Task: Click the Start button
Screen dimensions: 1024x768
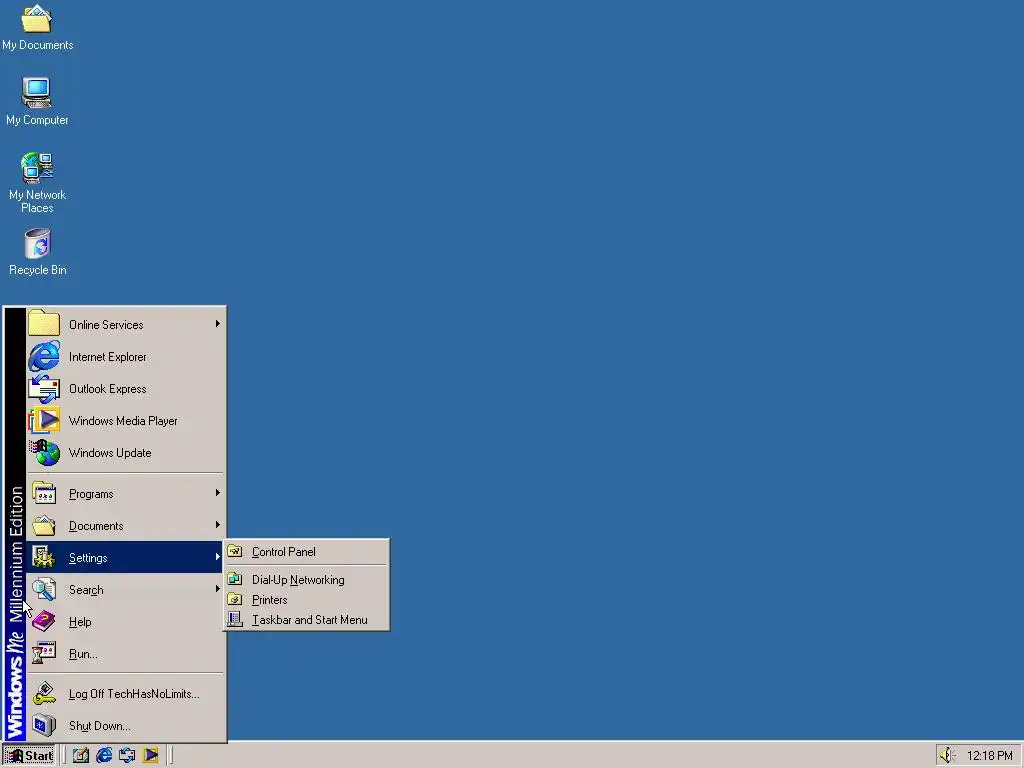Action: coord(29,756)
